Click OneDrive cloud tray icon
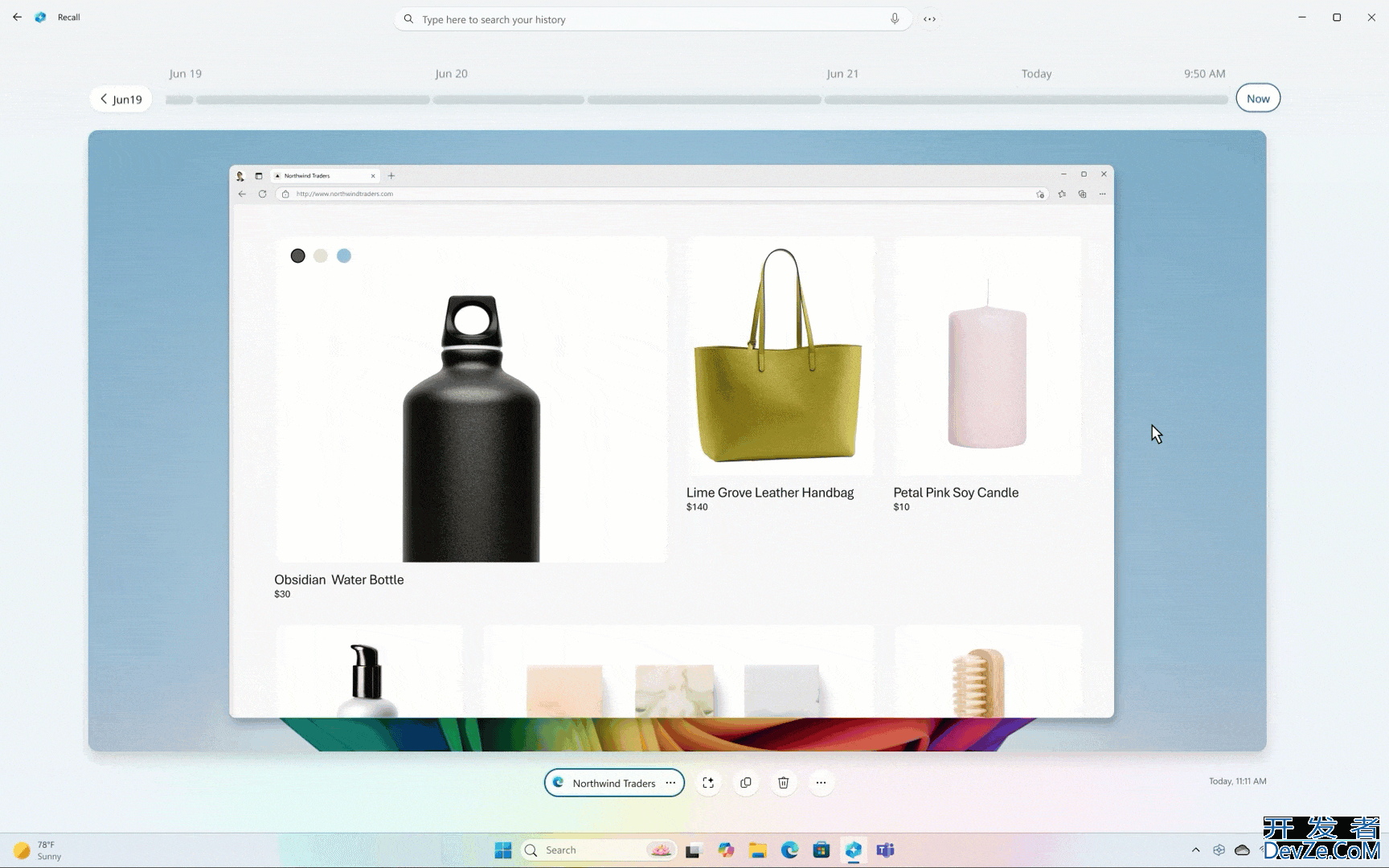The height and width of the screenshot is (868, 1389). click(1242, 850)
